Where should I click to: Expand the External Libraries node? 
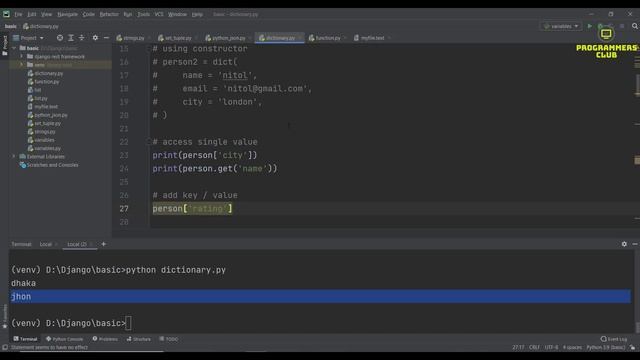(x=14, y=157)
